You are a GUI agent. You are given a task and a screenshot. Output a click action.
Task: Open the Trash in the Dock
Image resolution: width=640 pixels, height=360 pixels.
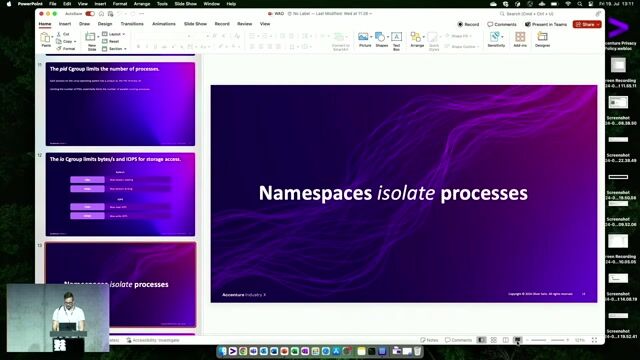pos(418,351)
